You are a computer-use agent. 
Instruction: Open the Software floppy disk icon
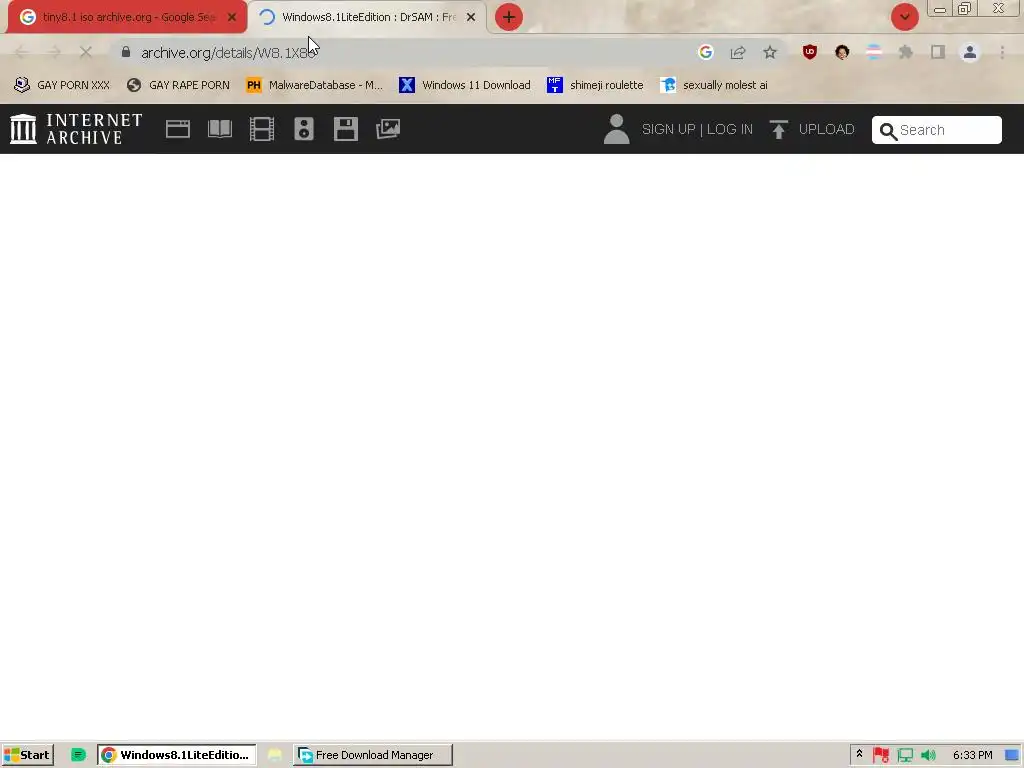345,129
